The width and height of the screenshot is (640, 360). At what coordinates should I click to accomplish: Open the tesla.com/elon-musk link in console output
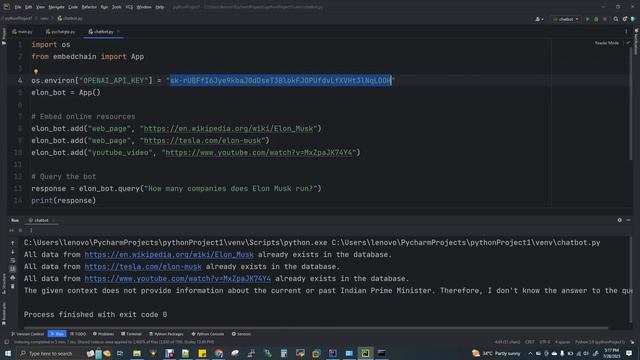143,267
